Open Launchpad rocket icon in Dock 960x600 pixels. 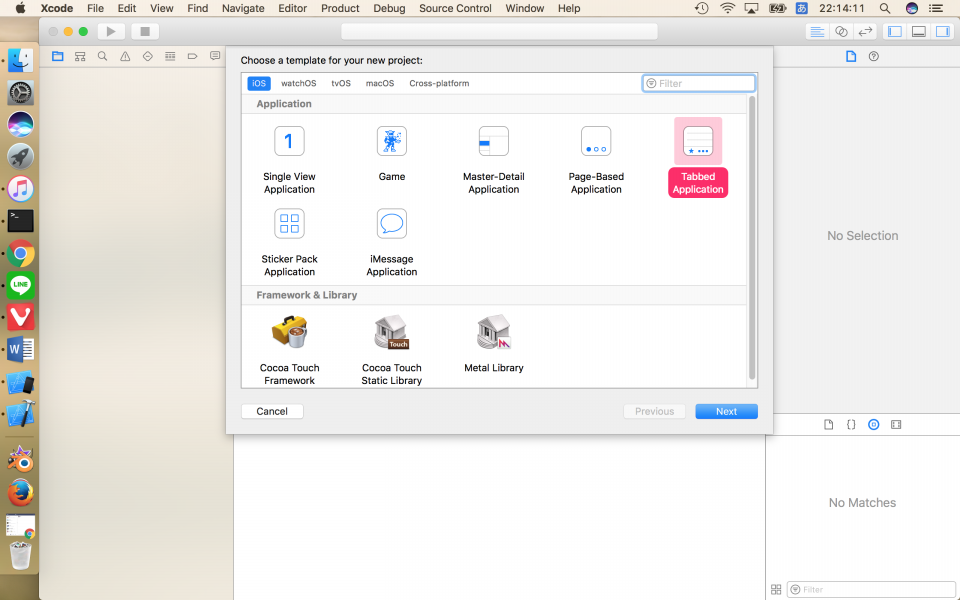(x=20, y=156)
